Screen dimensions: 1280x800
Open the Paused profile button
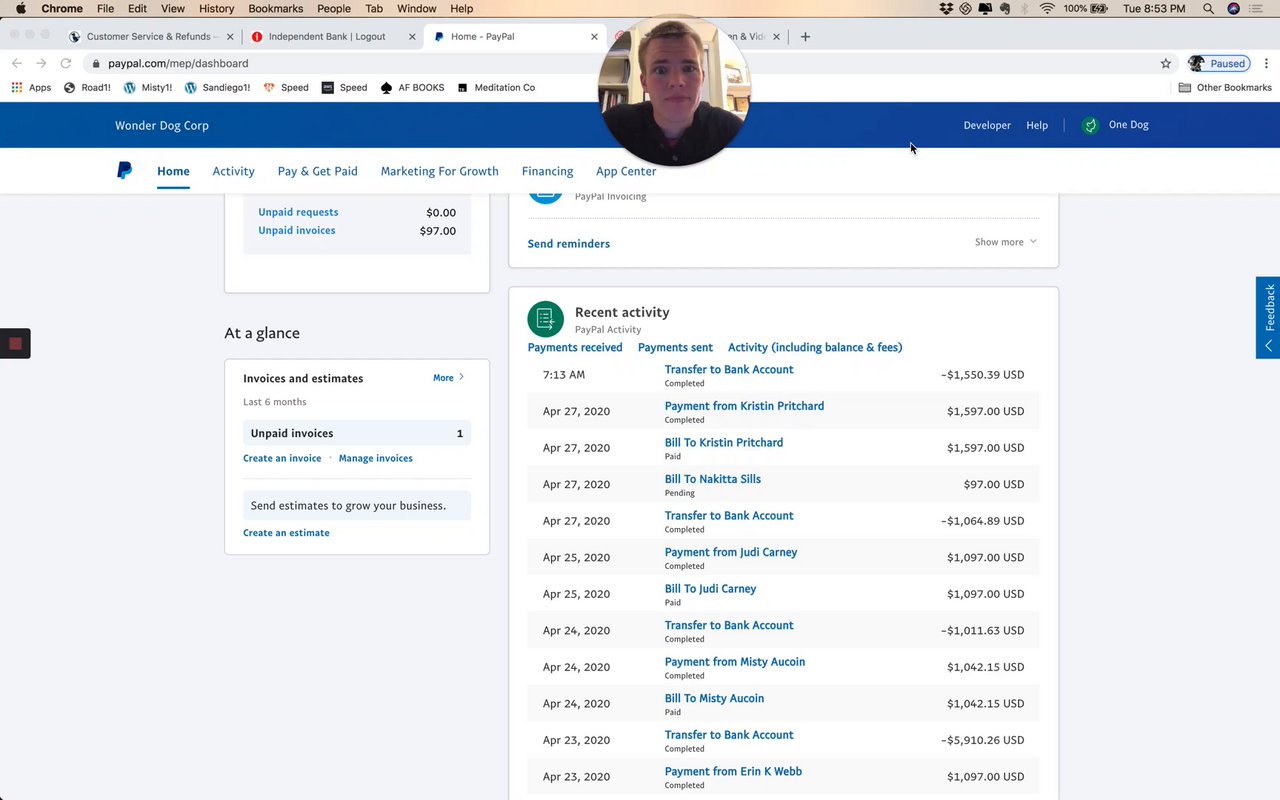pos(1217,63)
